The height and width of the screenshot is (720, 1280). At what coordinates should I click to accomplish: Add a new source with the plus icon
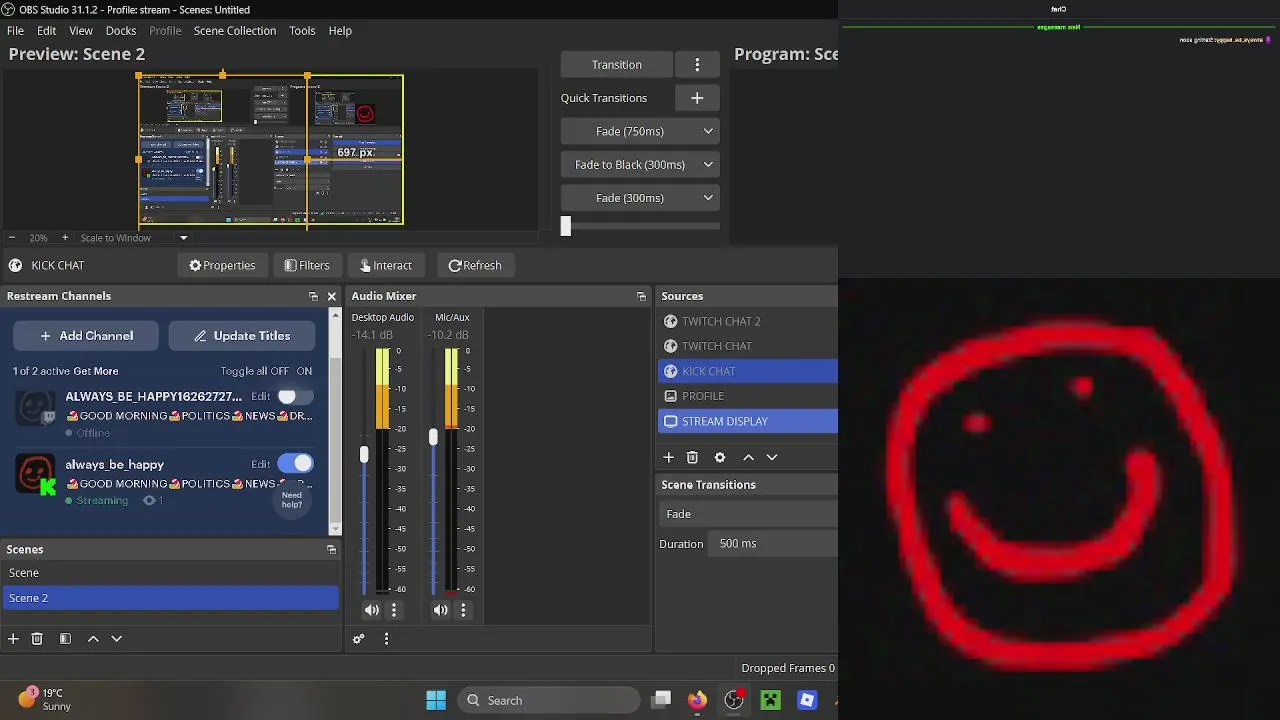668,457
